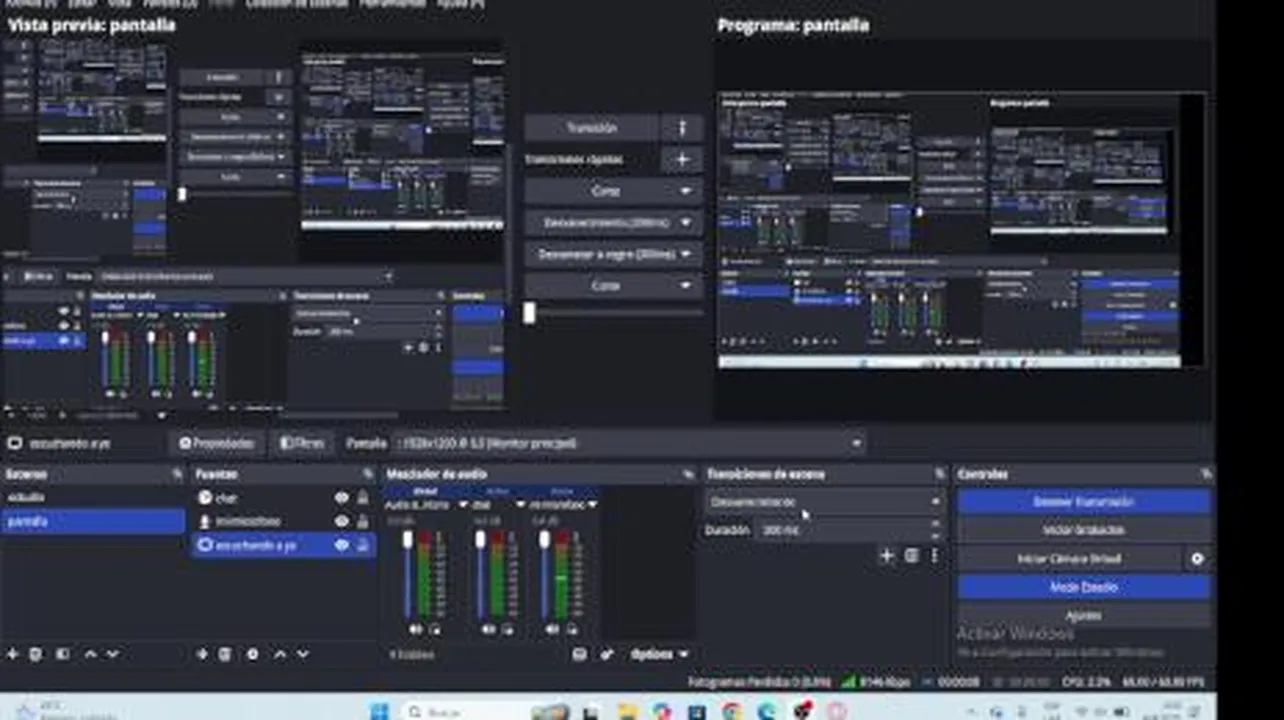Click Detener transmisión button
This screenshot has height=720, width=1284.
(x=1084, y=502)
